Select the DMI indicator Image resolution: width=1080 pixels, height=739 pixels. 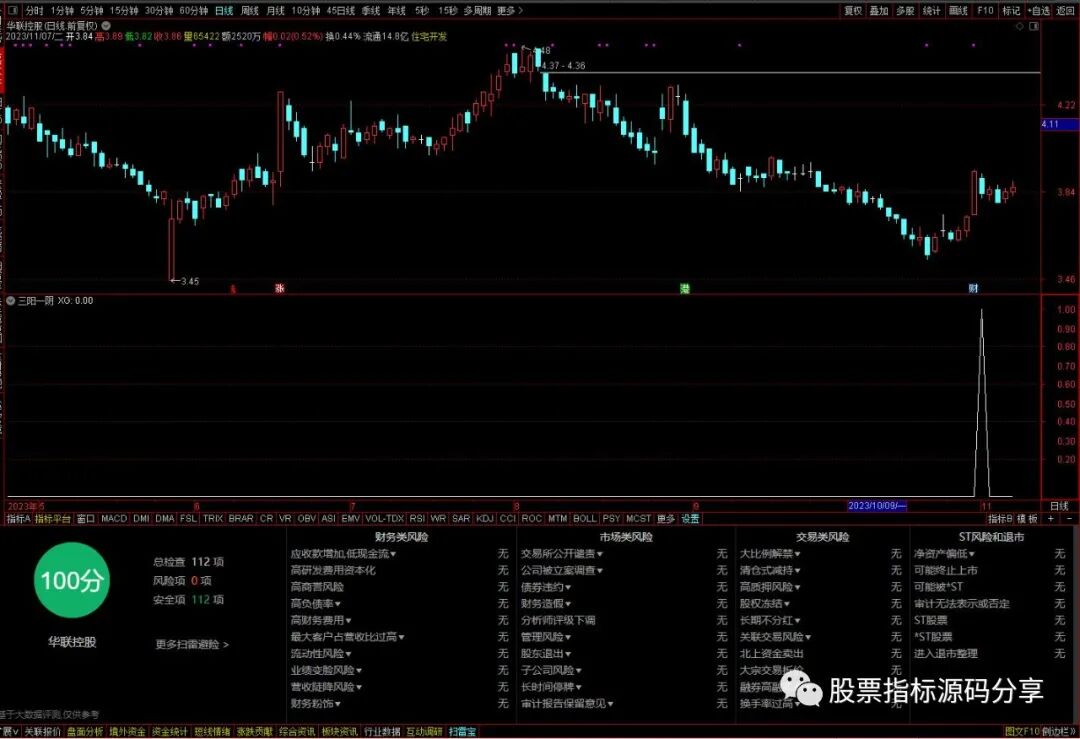pos(141,519)
